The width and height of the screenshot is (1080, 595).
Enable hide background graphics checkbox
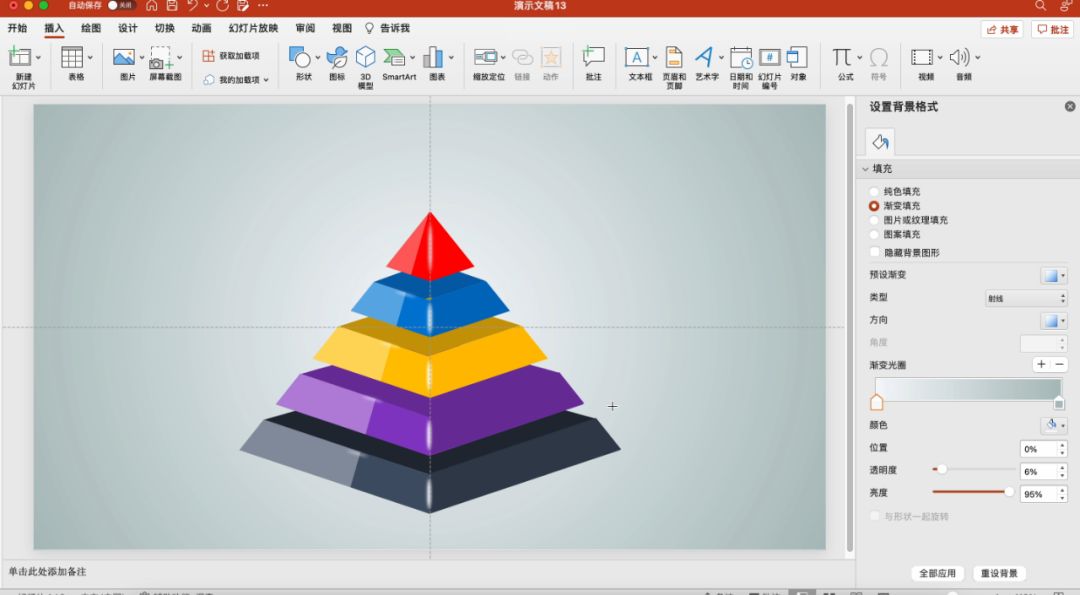pyautogui.click(x=875, y=253)
